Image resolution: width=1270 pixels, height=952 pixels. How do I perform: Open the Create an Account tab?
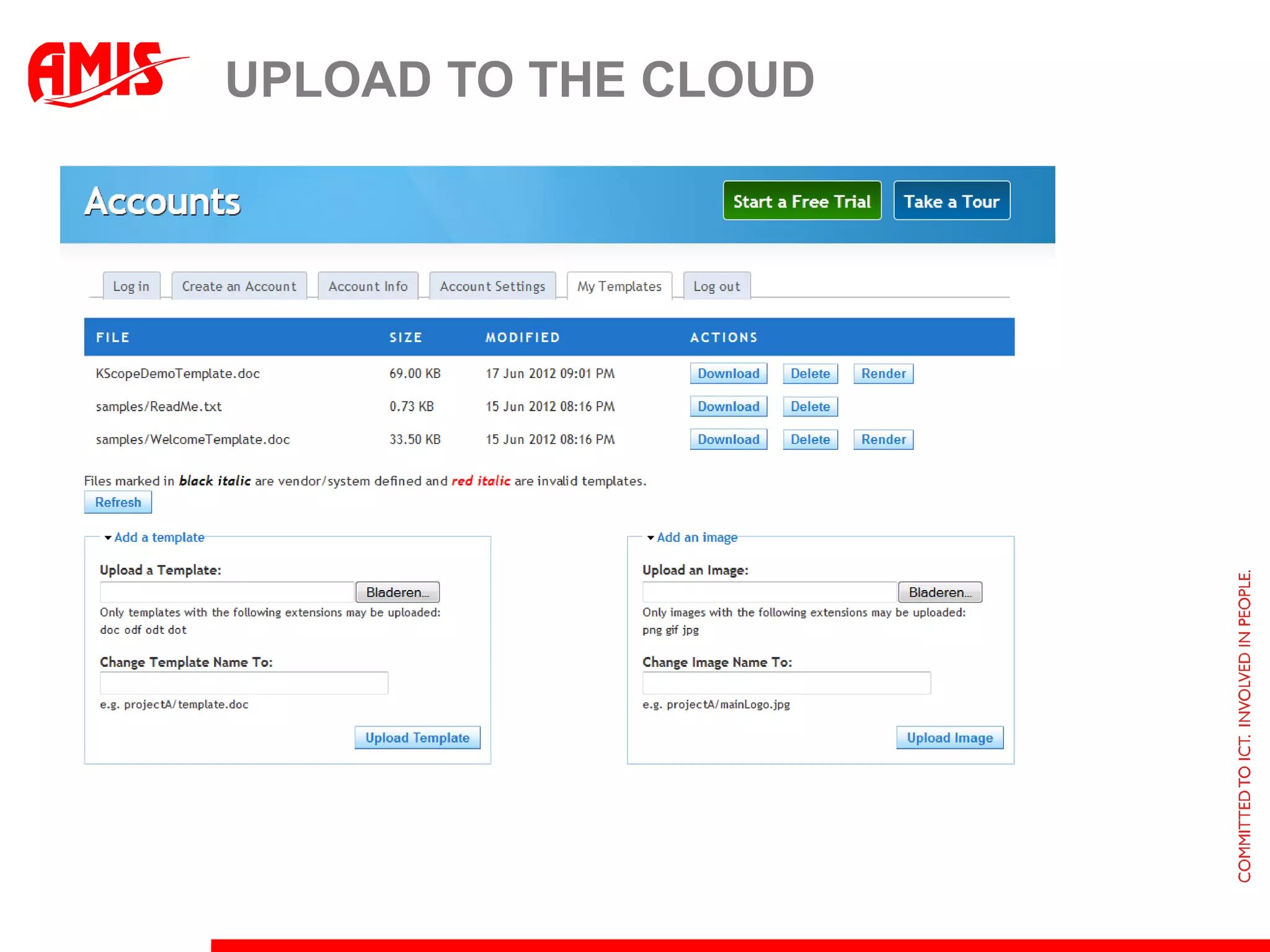pos(239,286)
